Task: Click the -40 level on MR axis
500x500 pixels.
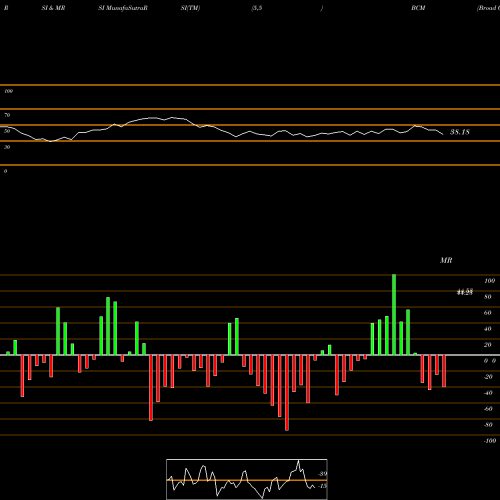Action: [x=488, y=393]
